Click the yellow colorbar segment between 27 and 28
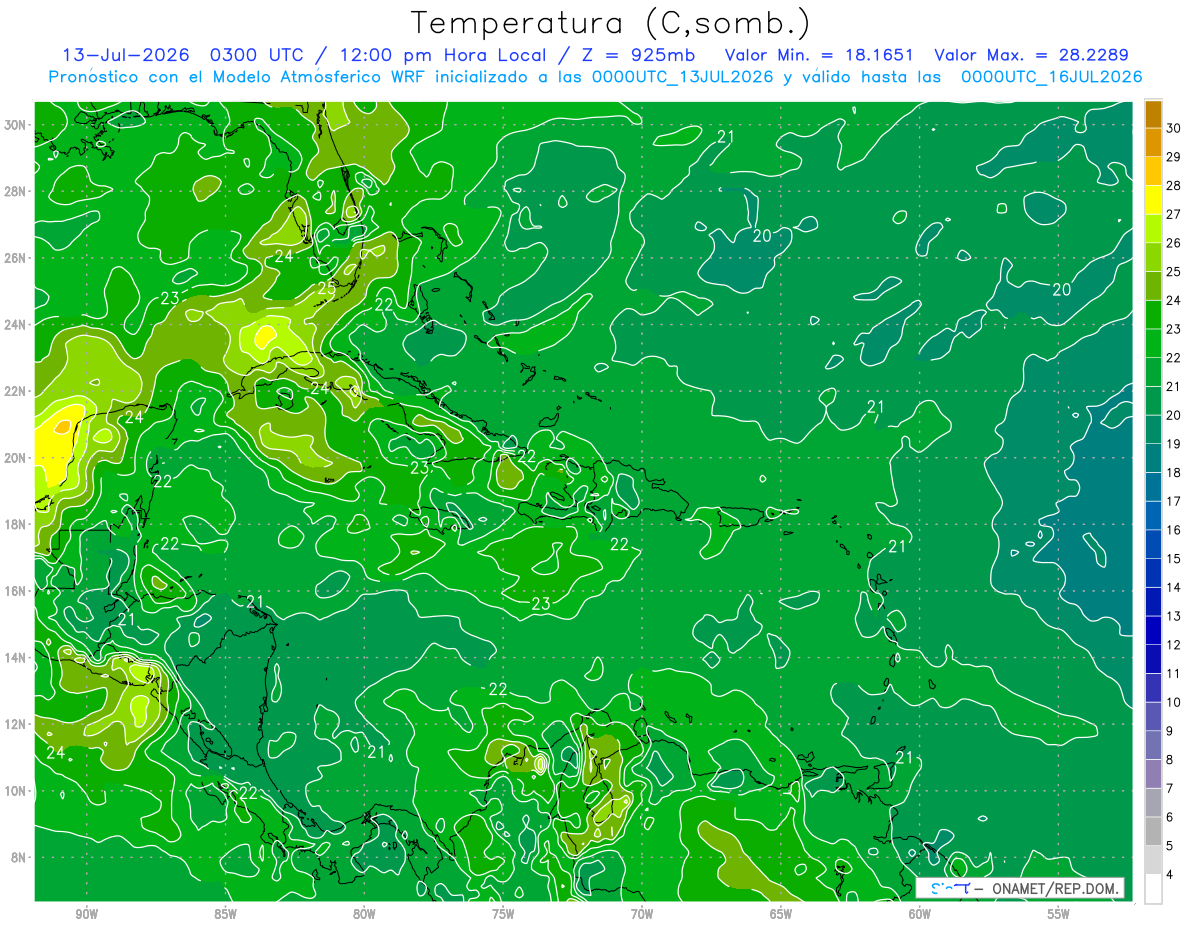The width and height of the screenshot is (1200, 927). point(1153,200)
